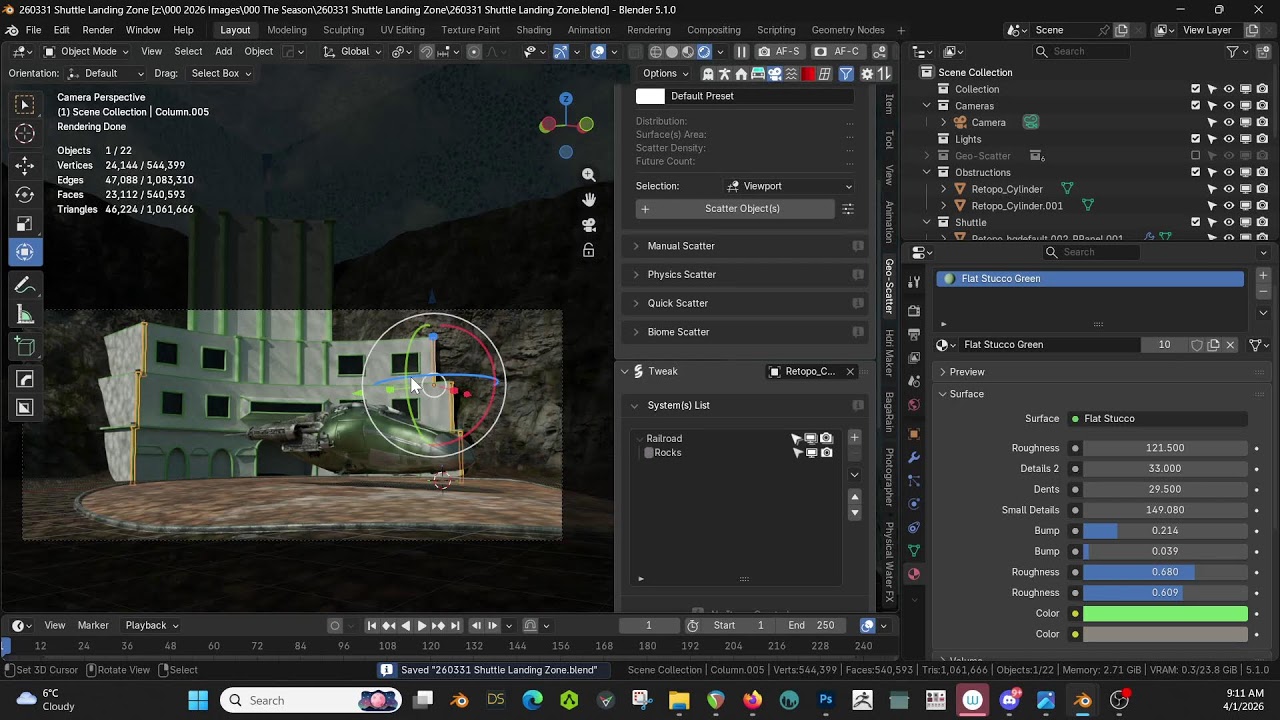Image resolution: width=1280 pixels, height=720 pixels.
Task: Open the Modifiers wrench properties tab
Action: click(x=914, y=457)
